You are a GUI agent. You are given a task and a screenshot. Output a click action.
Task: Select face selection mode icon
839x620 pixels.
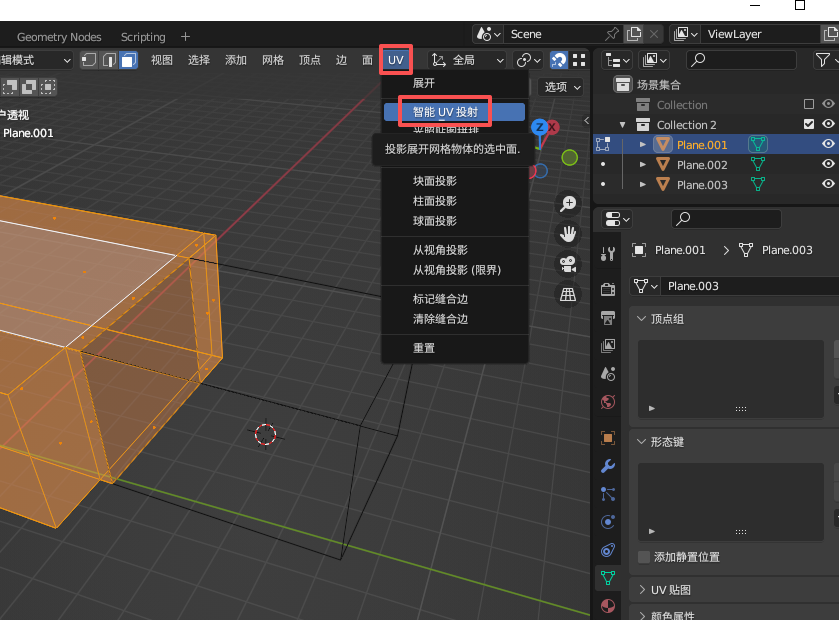click(128, 60)
